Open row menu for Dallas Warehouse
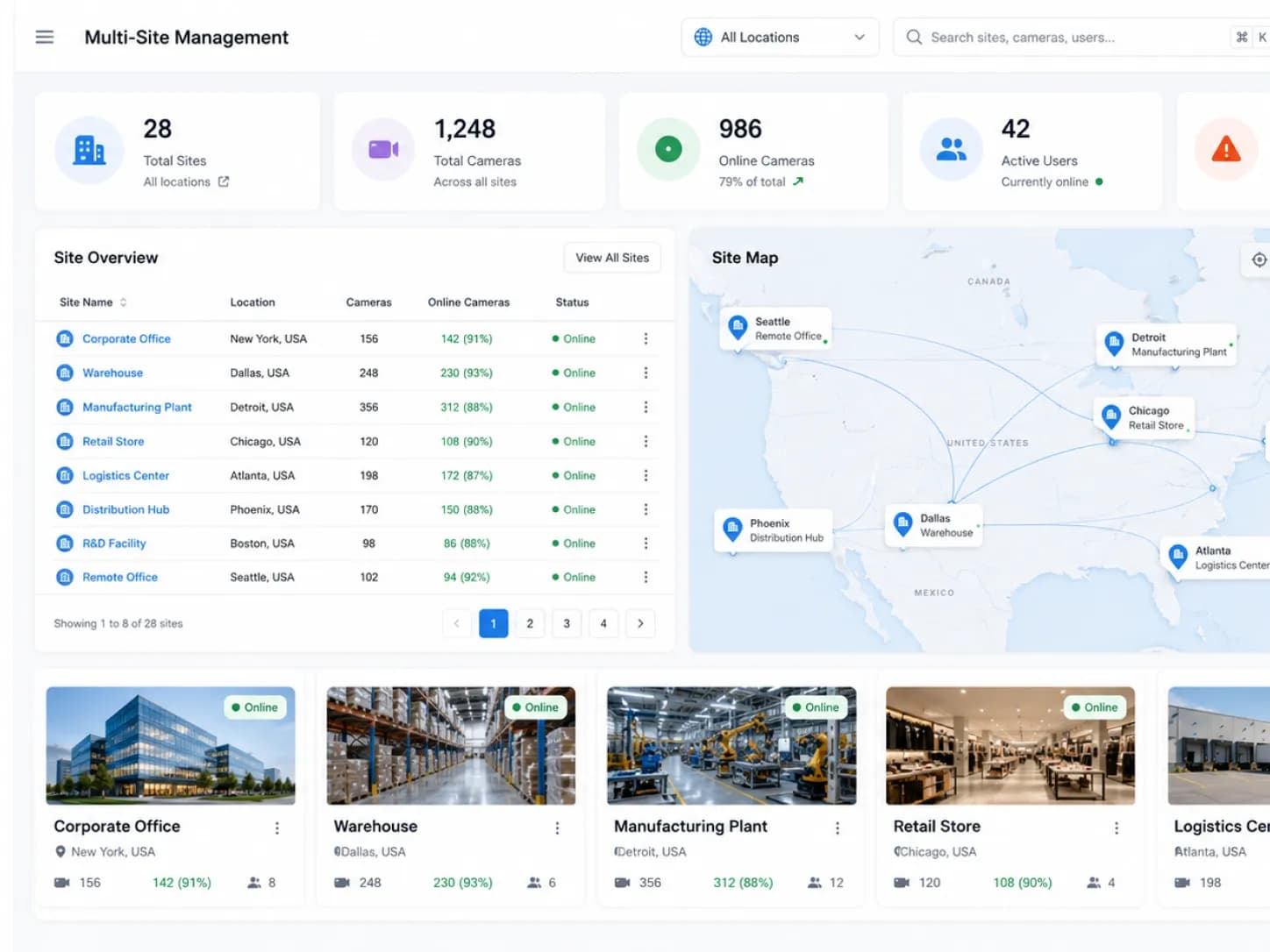Screen dimensions: 1270x952 646,373
